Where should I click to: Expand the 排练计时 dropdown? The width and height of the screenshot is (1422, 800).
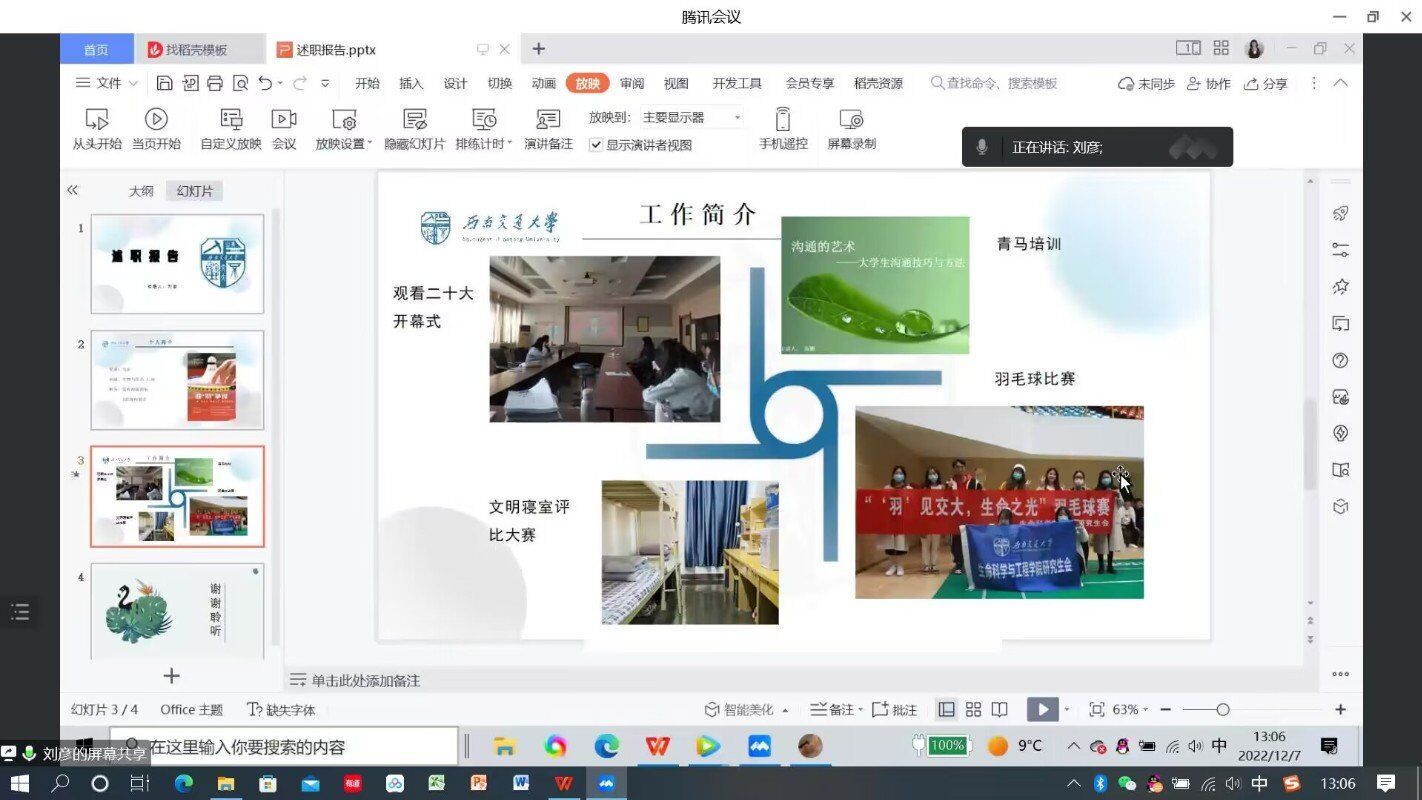point(510,143)
